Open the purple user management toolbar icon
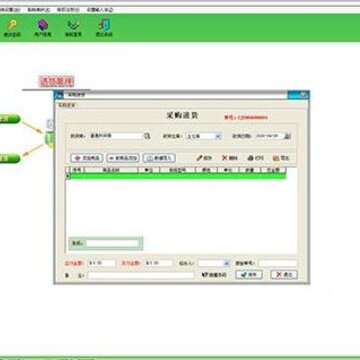The image size is (360, 360). (43, 28)
